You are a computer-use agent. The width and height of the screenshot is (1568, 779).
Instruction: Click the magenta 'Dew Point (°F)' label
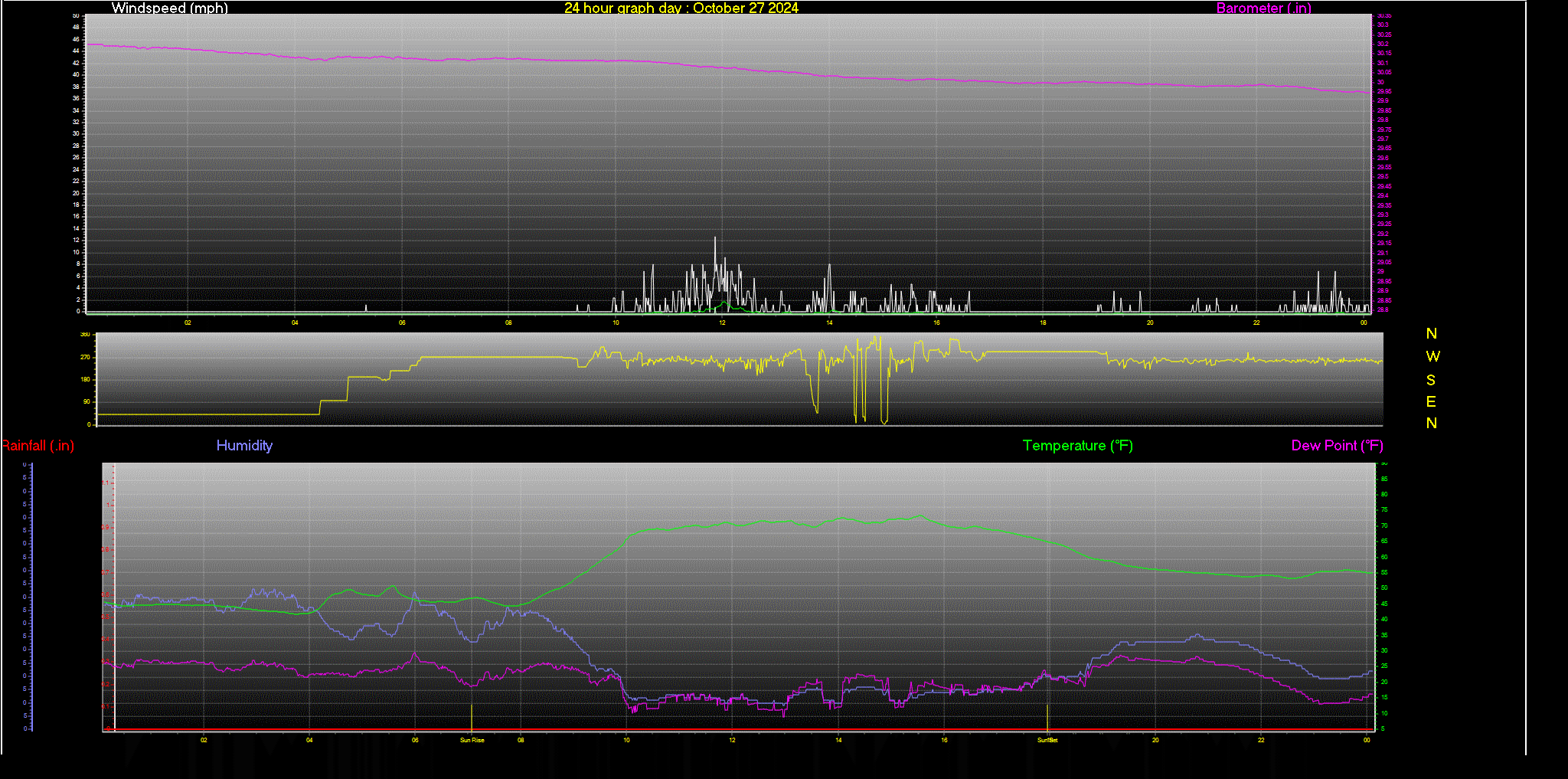[x=1338, y=445]
